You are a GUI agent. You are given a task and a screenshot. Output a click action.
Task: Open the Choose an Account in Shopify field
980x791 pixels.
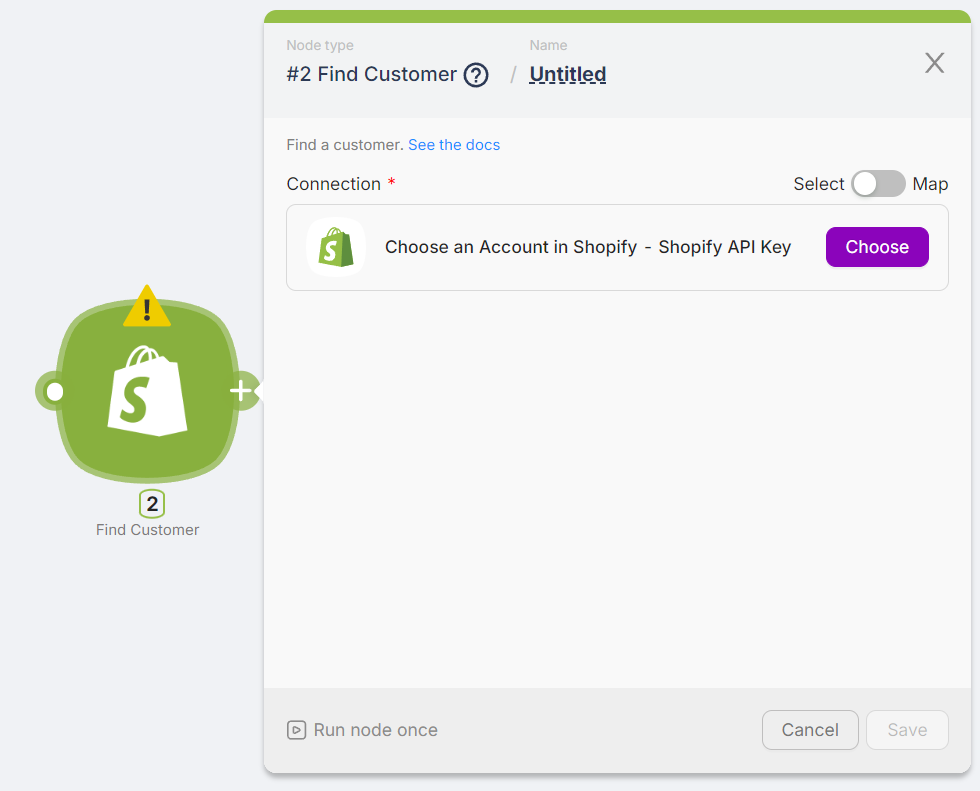coord(588,247)
